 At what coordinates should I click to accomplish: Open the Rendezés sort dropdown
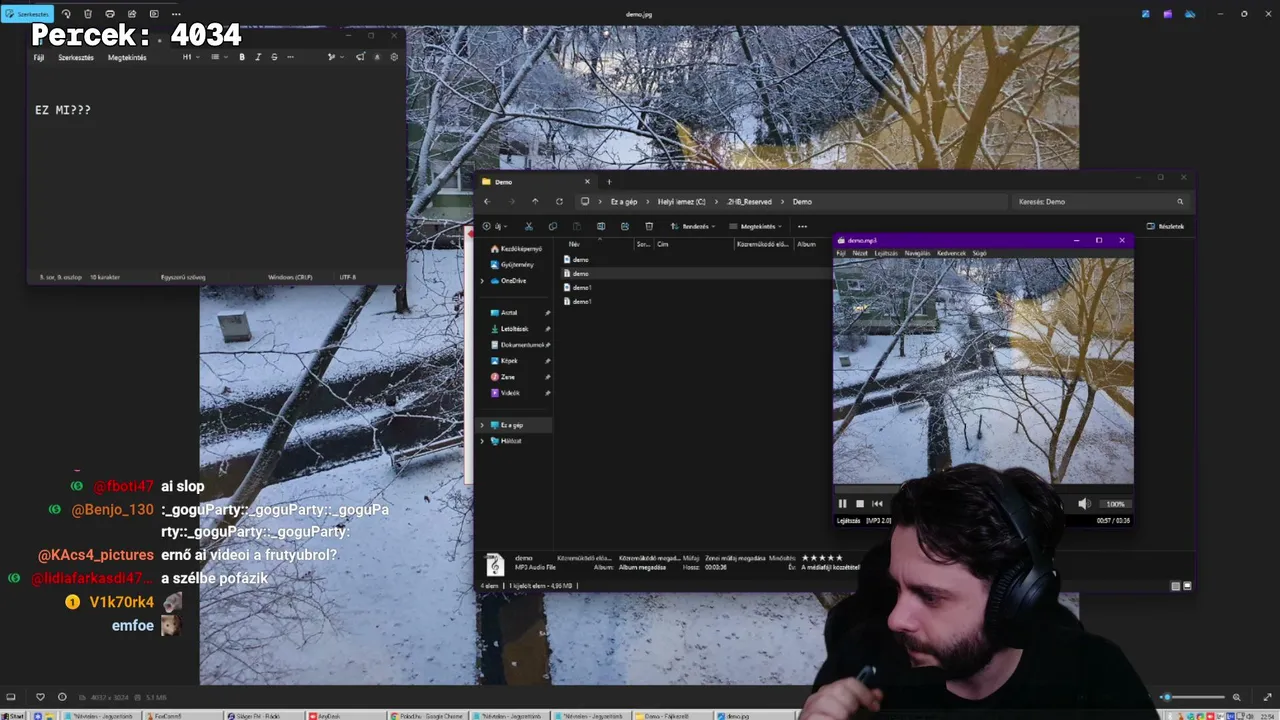(x=692, y=226)
